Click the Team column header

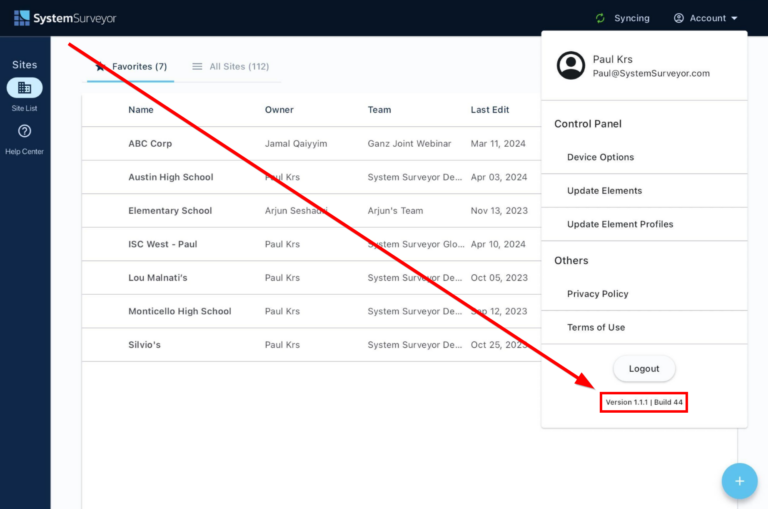tap(379, 110)
